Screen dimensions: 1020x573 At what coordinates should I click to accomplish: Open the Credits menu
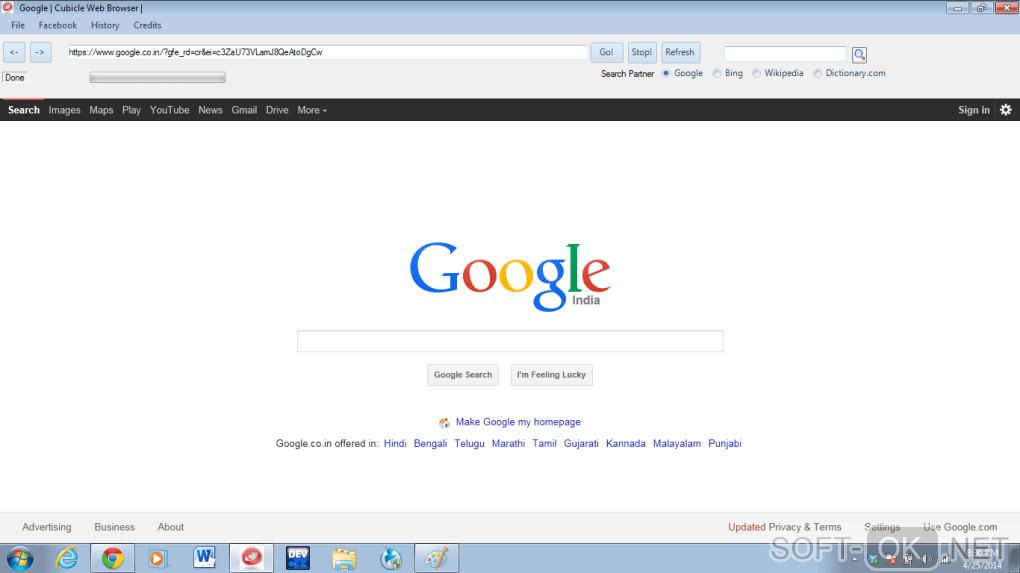pos(147,25)
